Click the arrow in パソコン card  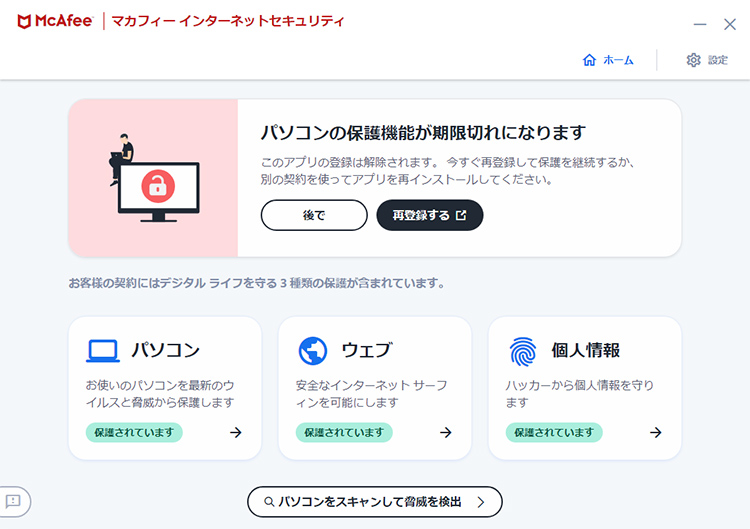coord(235,432)
